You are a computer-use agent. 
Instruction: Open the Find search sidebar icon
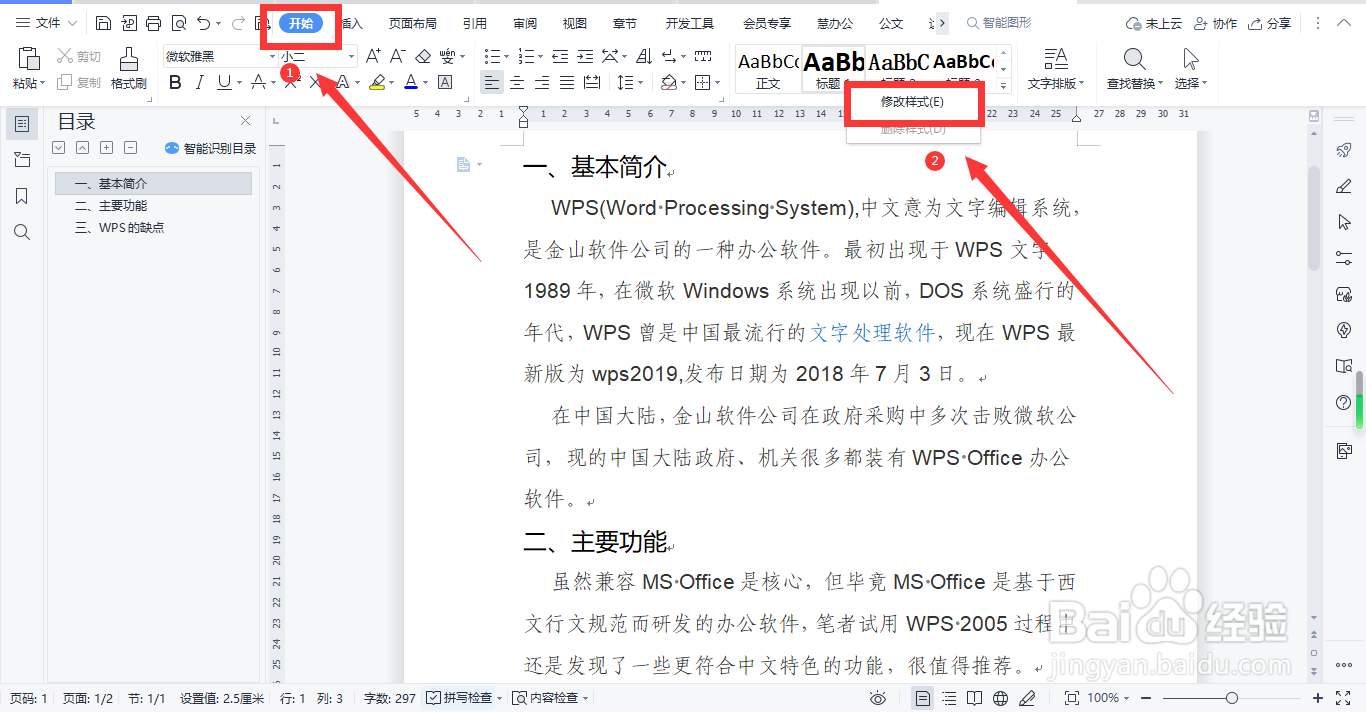[x=22, y=232]
